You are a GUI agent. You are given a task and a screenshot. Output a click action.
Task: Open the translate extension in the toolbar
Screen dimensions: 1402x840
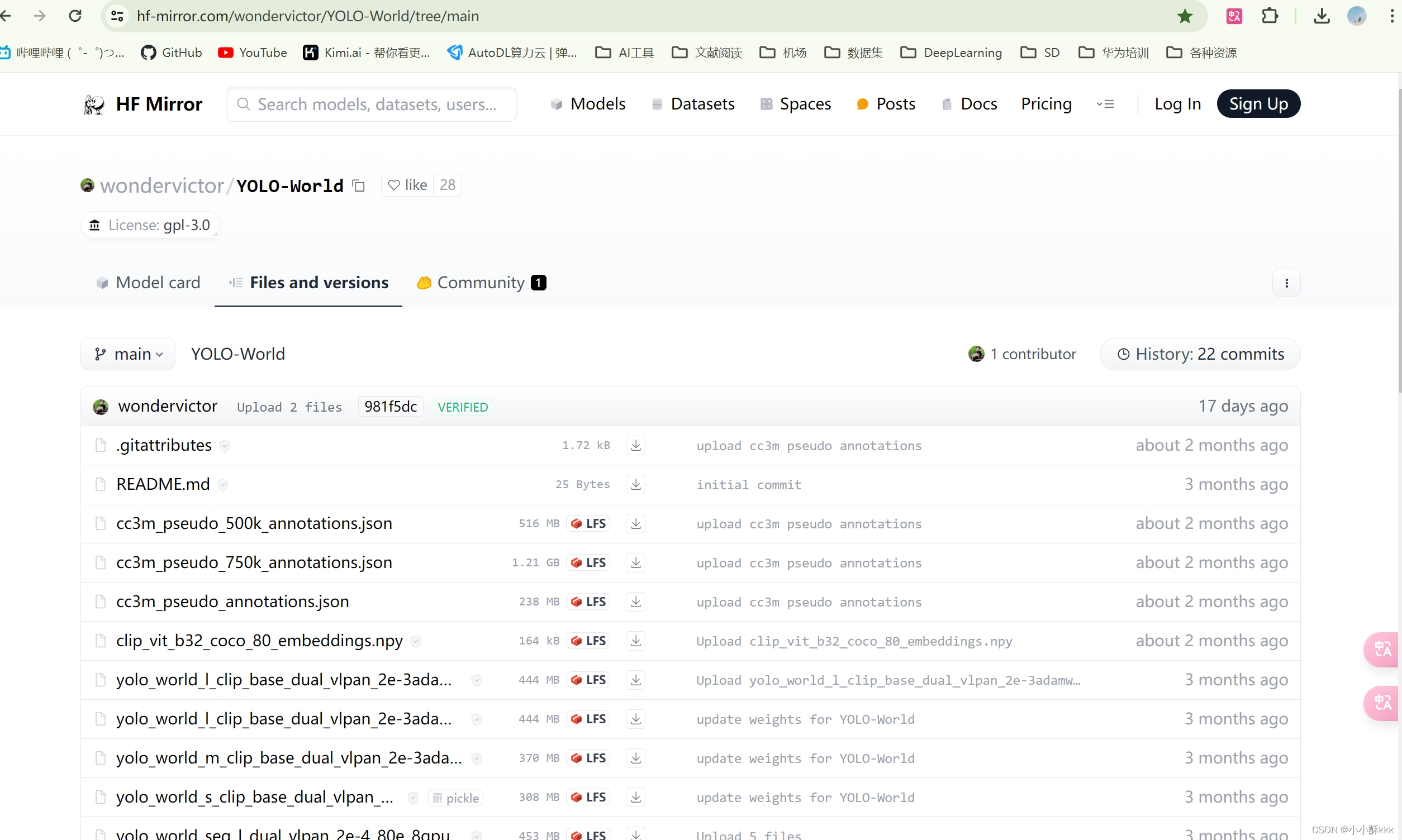tap(1234, 16)
